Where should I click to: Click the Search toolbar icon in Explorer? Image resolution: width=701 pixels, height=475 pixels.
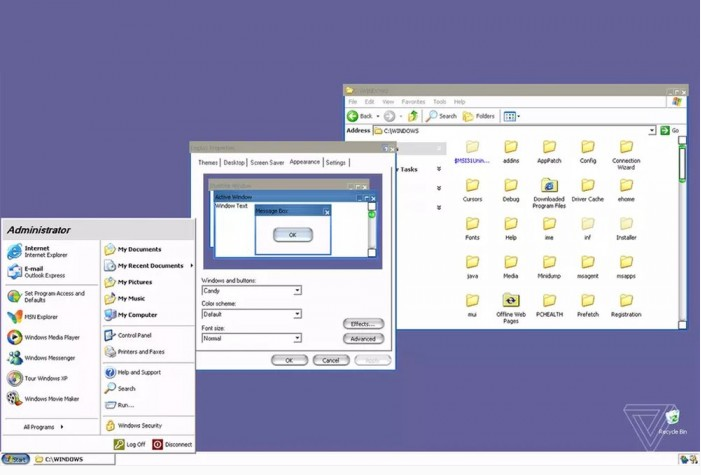point(441,116)
